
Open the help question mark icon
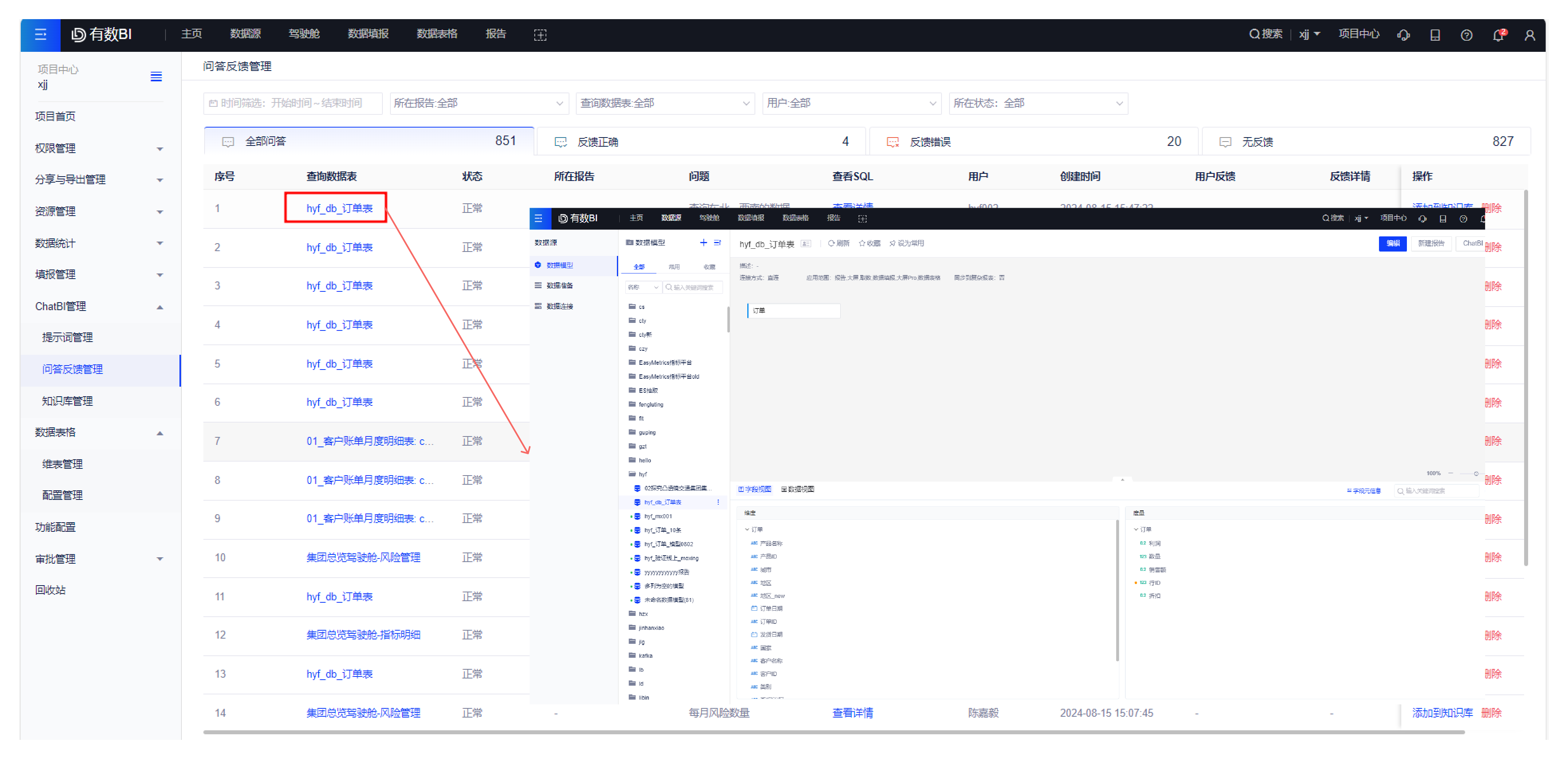pyautogui.click(x=1466, y=35)
